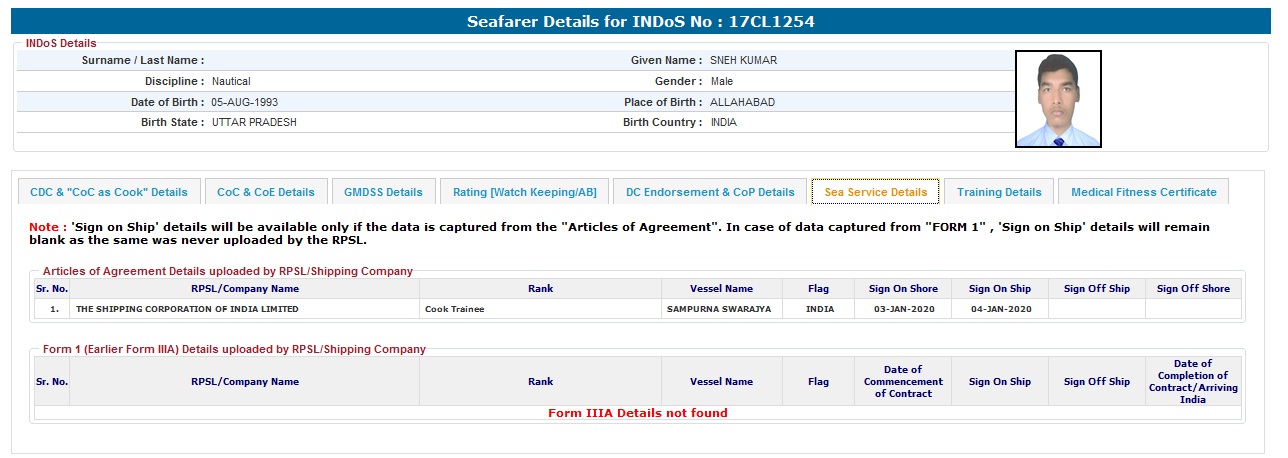The width and height of the screenshot is (1288, 458).
Task: Select the 03-JAN-2020 sign on shore date
Action: point(904,309)
